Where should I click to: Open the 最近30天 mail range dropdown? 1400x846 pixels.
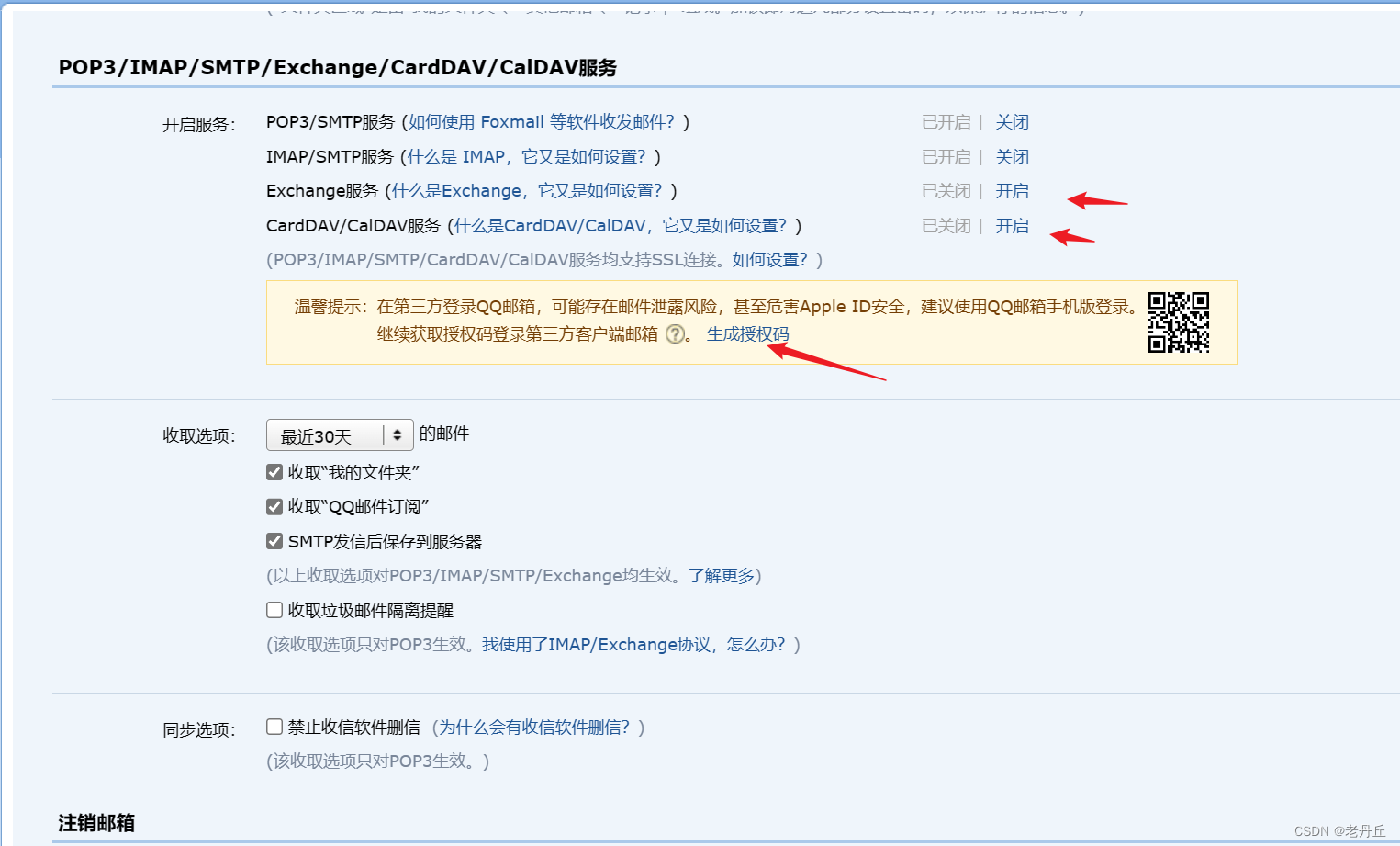point(340,435)
